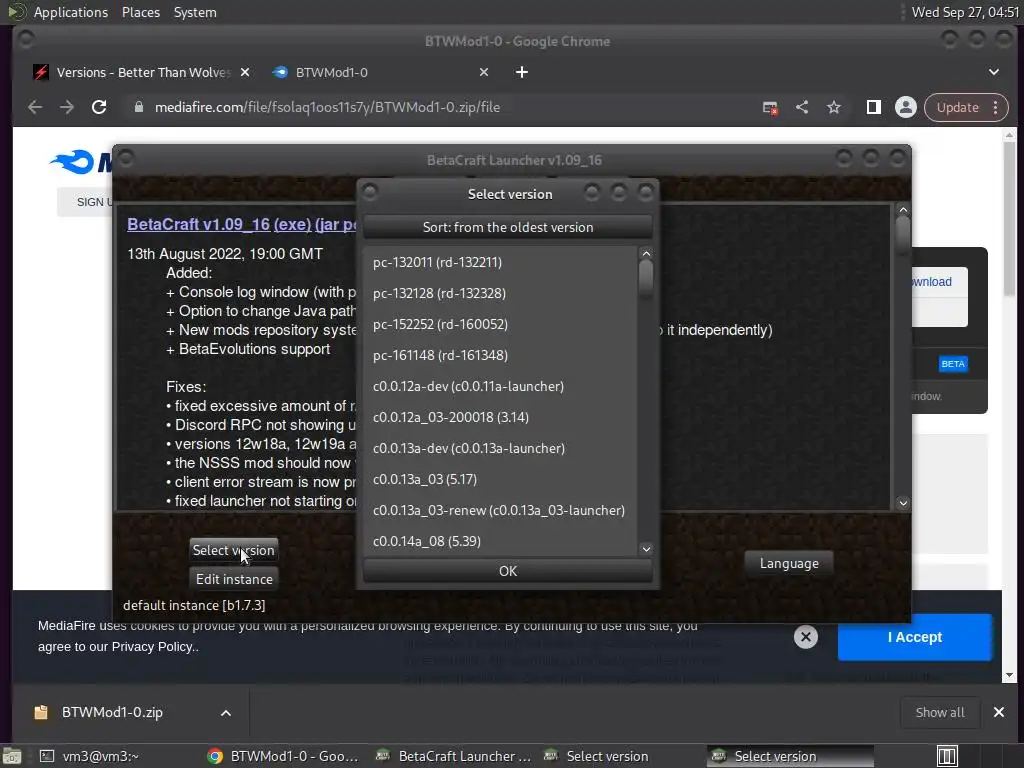The height and width of the screenshot is (768, 1024).
Task: Accept MediaFire cookies with I Accept
Action: (x=914, y=637)
